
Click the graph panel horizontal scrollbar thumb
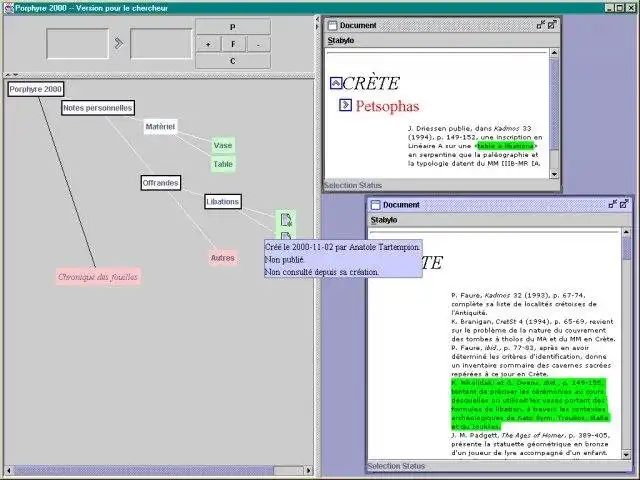pos(143,471)
